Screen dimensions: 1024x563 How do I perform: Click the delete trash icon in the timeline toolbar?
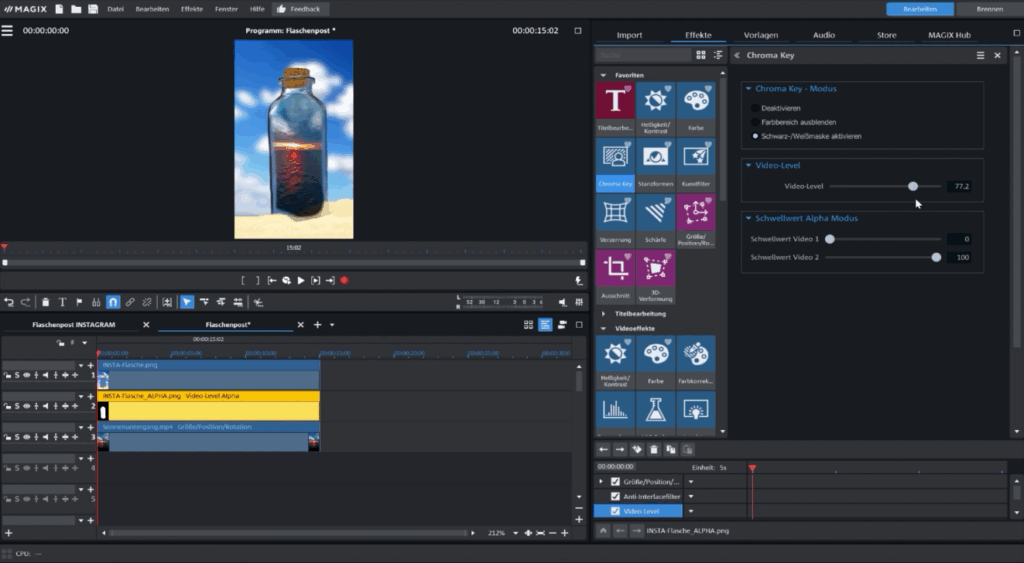tap(45, 301)
